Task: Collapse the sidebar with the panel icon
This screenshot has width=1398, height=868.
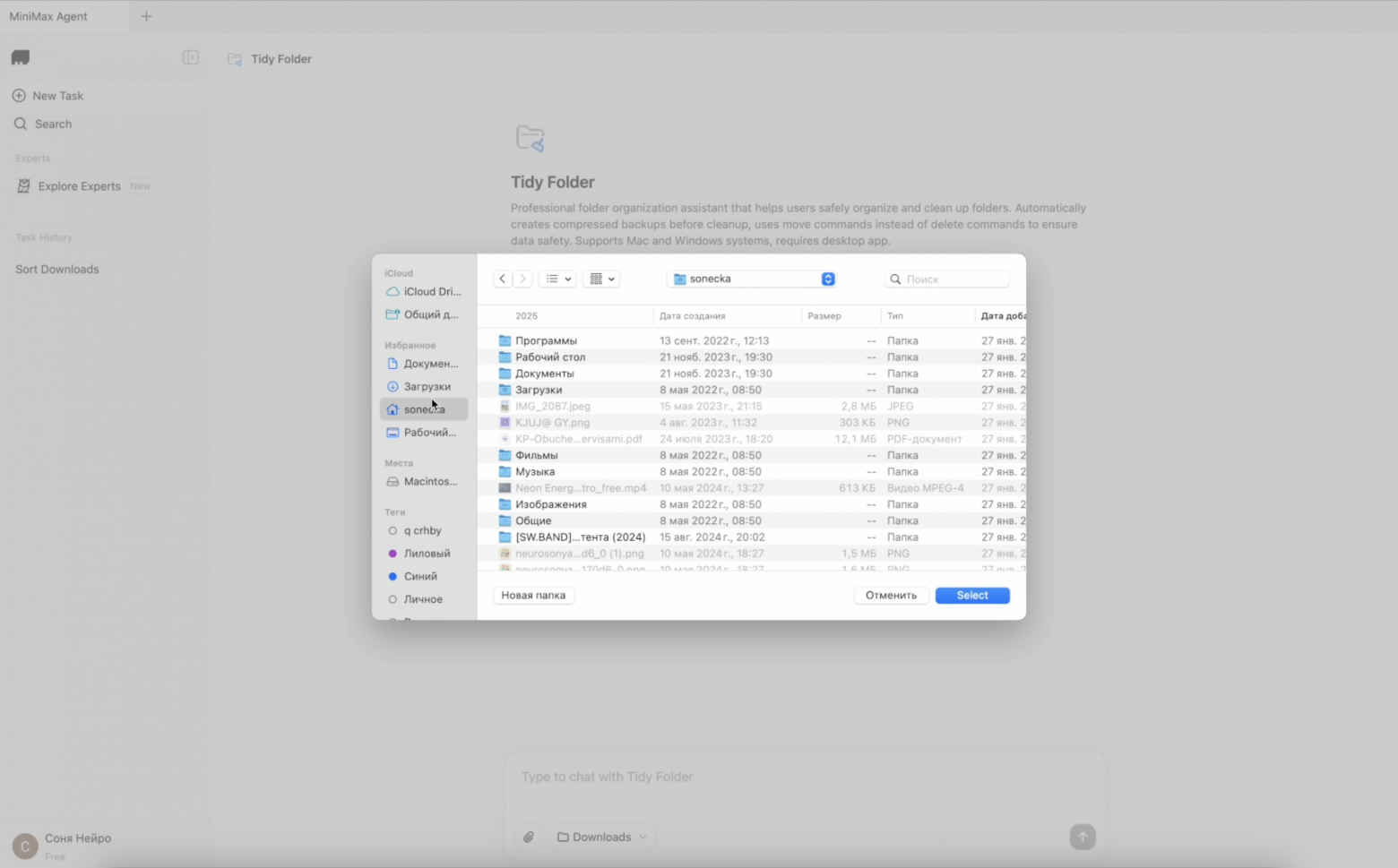Action: 190,57
